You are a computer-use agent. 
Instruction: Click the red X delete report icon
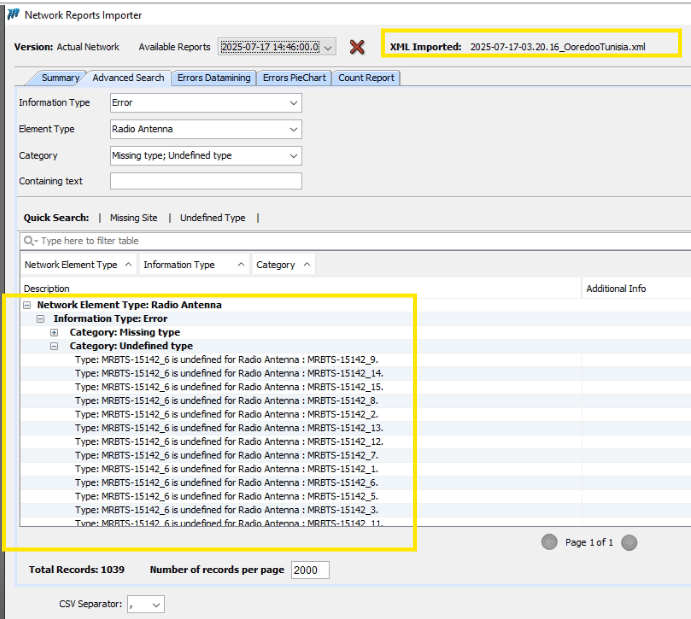pos(357,47)
